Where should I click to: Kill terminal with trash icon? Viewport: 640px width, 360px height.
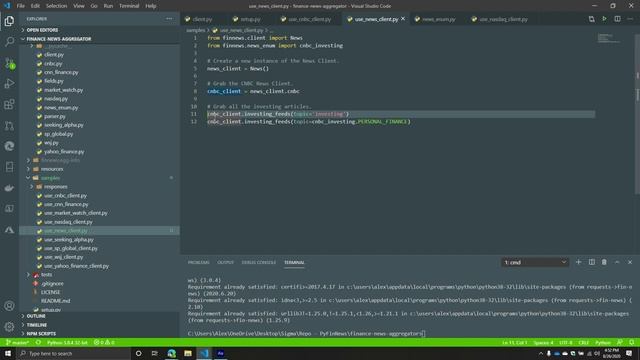click(x=604, y=262)
